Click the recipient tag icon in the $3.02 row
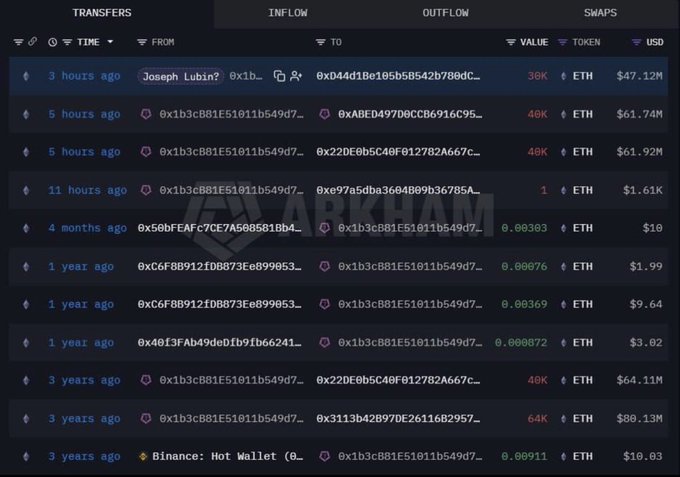 [324, 343]
